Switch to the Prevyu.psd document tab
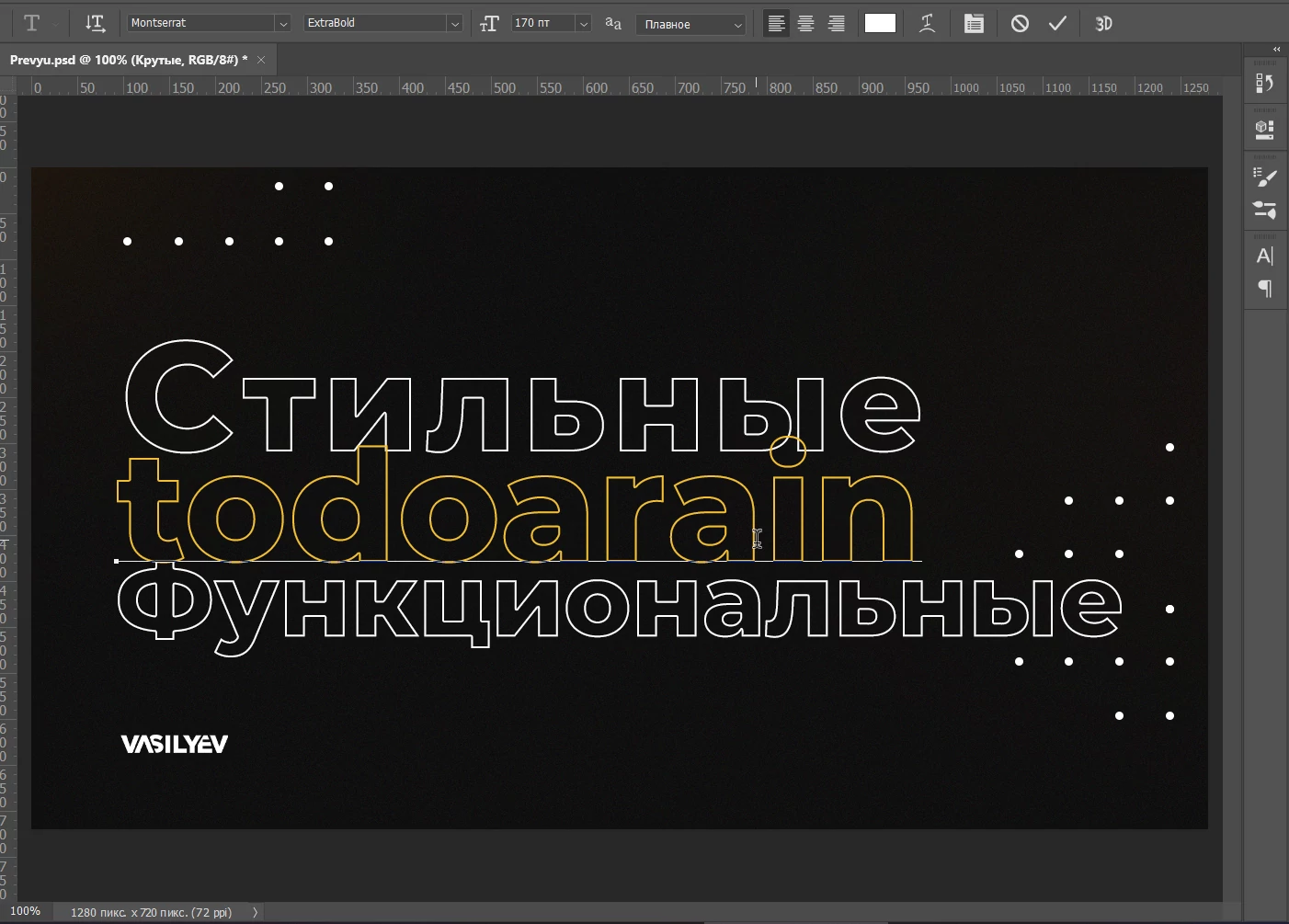The image size is (1289, 924). click(x=129, y=59)
